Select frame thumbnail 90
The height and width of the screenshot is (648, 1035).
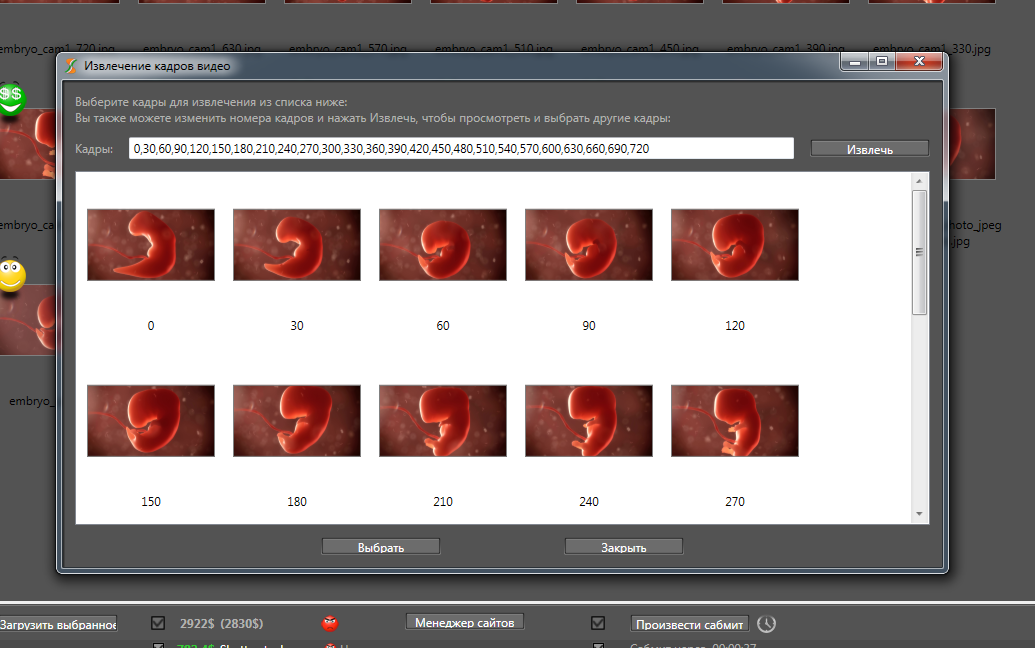coord(589,245)
